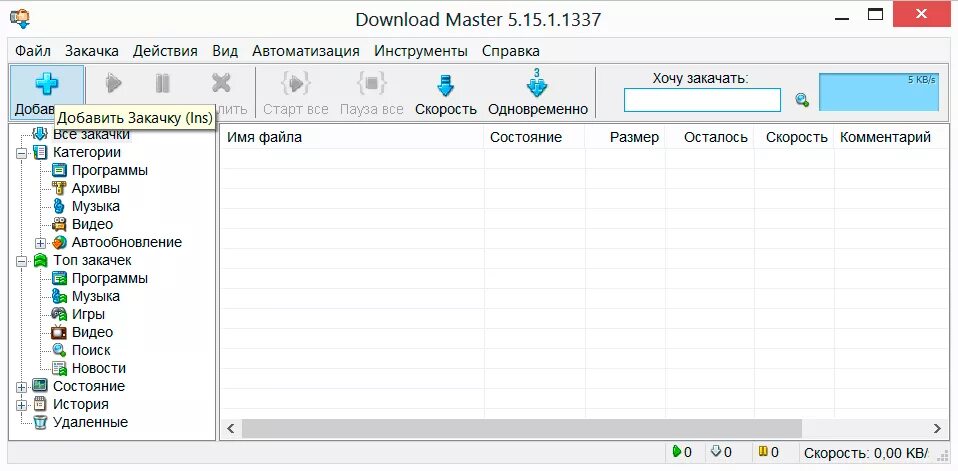Select the Состояние monitor icon
The width and height of the screenshot is (958, 471).
40,385
